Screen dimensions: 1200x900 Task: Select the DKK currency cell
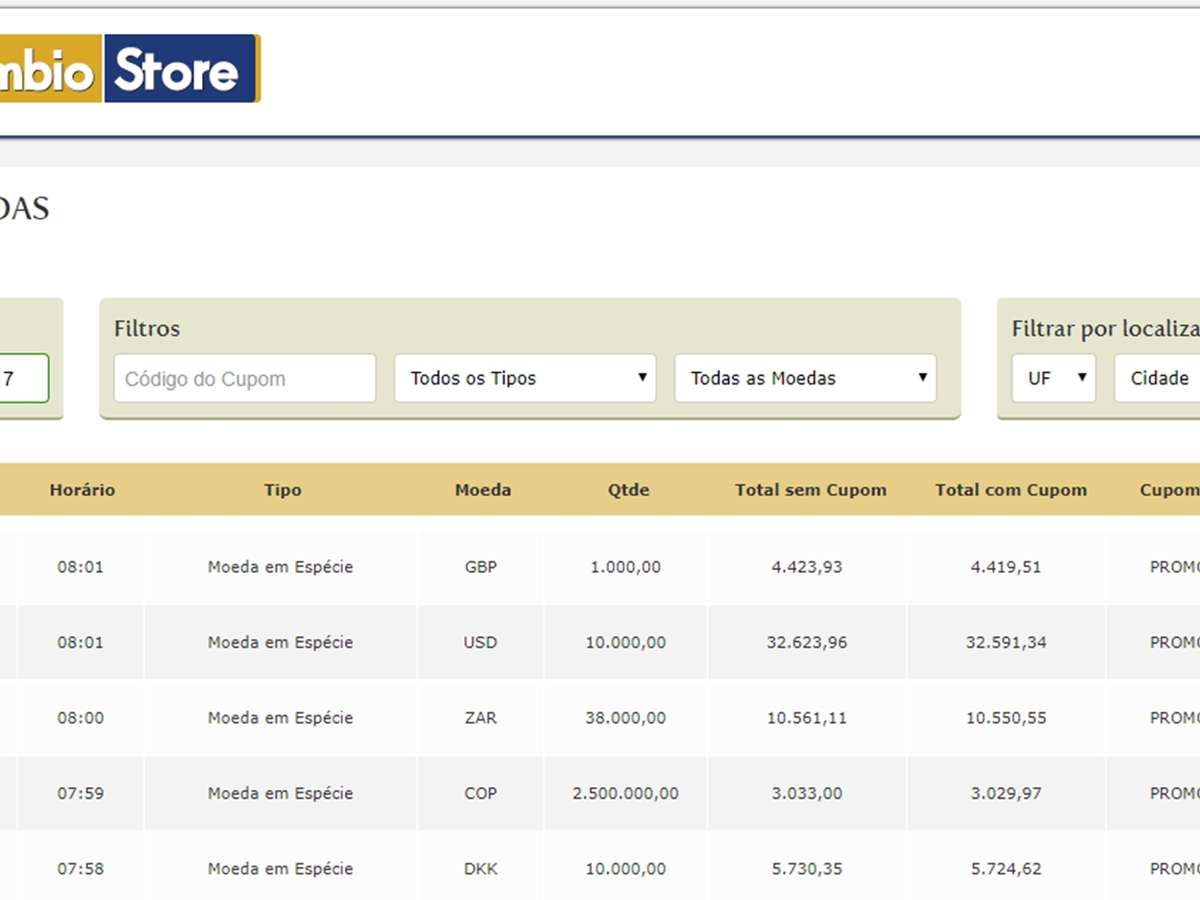[480, 869]
